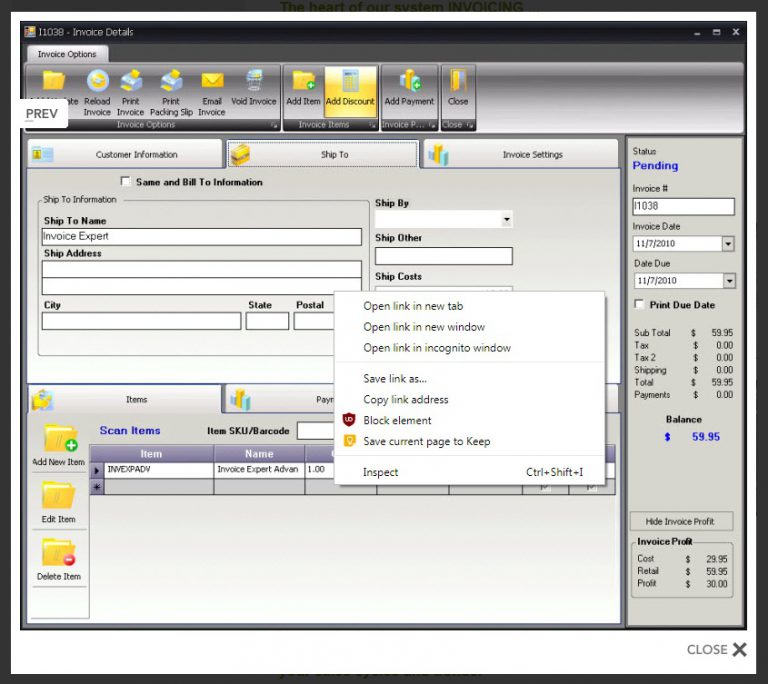This screenshot has height=684, width=768.
Task: Click the State input field
Action: [x=267, y=321]
